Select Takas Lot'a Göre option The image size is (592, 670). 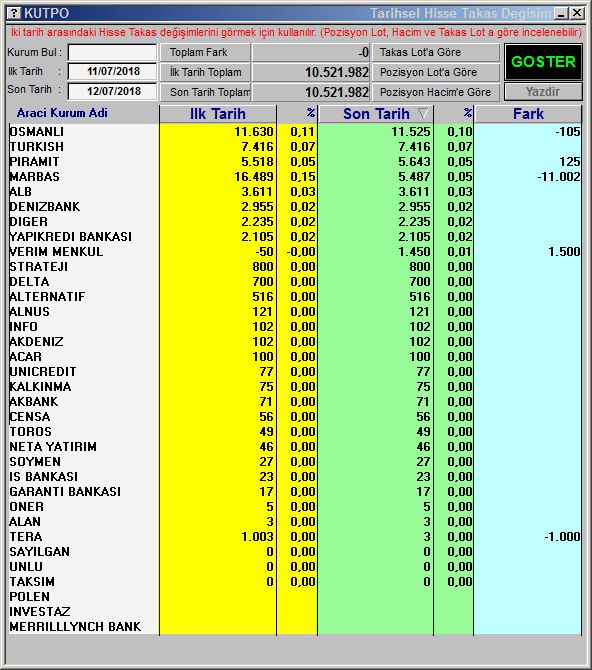(x=436, y=53)
